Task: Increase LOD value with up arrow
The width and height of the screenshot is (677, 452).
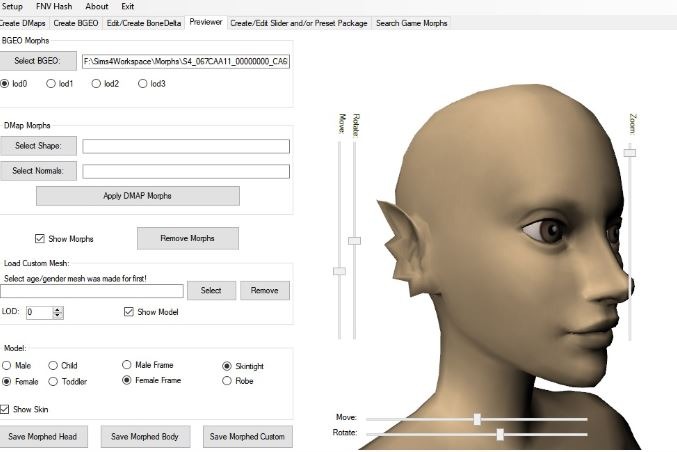Action: click(58, 310)
